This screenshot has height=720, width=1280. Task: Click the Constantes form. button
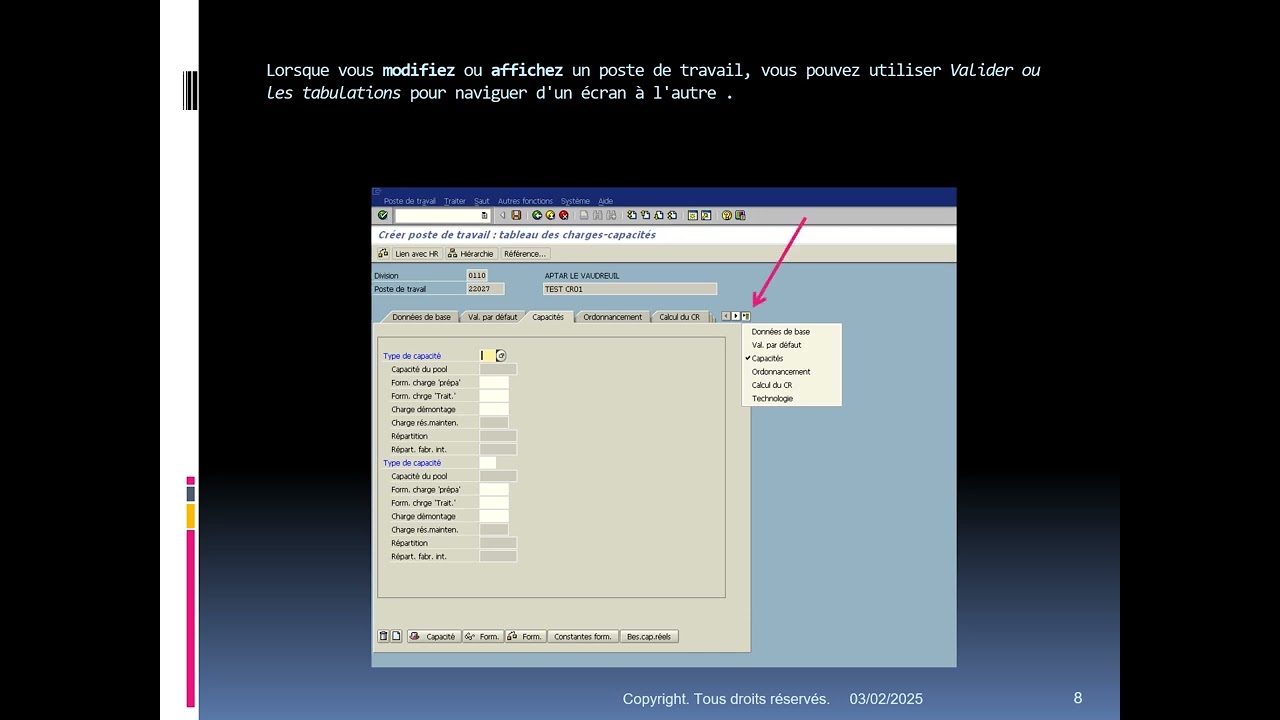[x=583, y=636]
